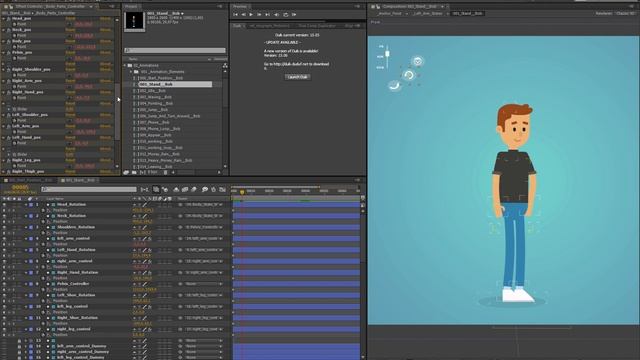Toggle Head_pos effect fx switch

pos(9,19)
